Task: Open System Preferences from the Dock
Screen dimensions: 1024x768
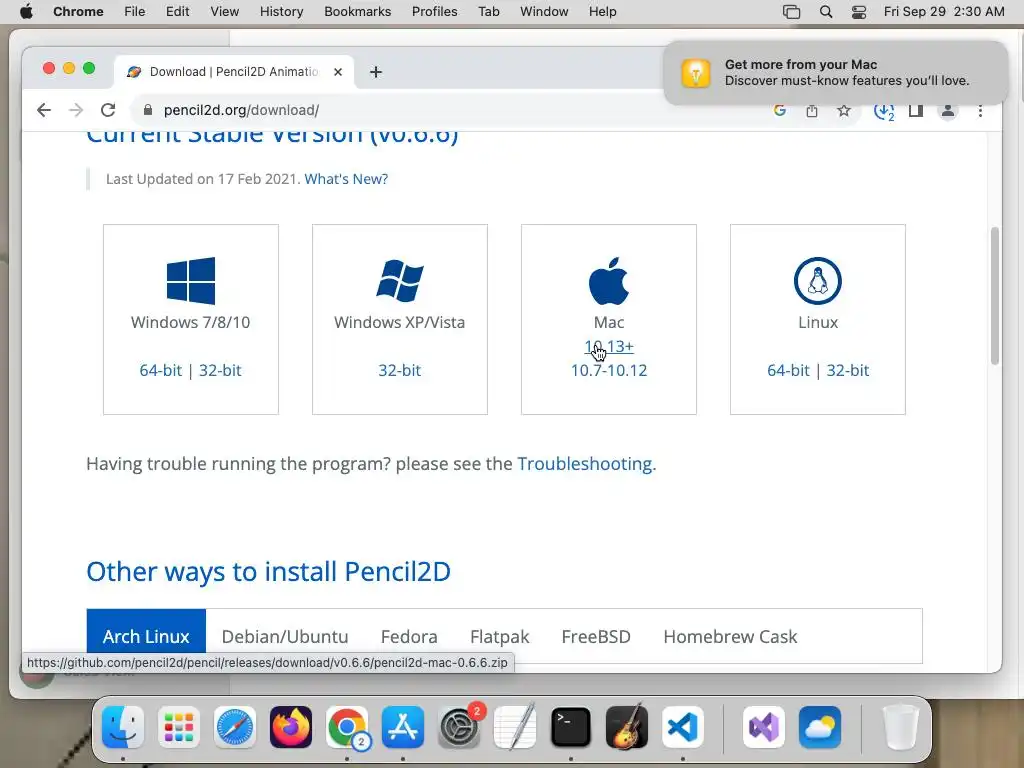Action: click(458, 727)
